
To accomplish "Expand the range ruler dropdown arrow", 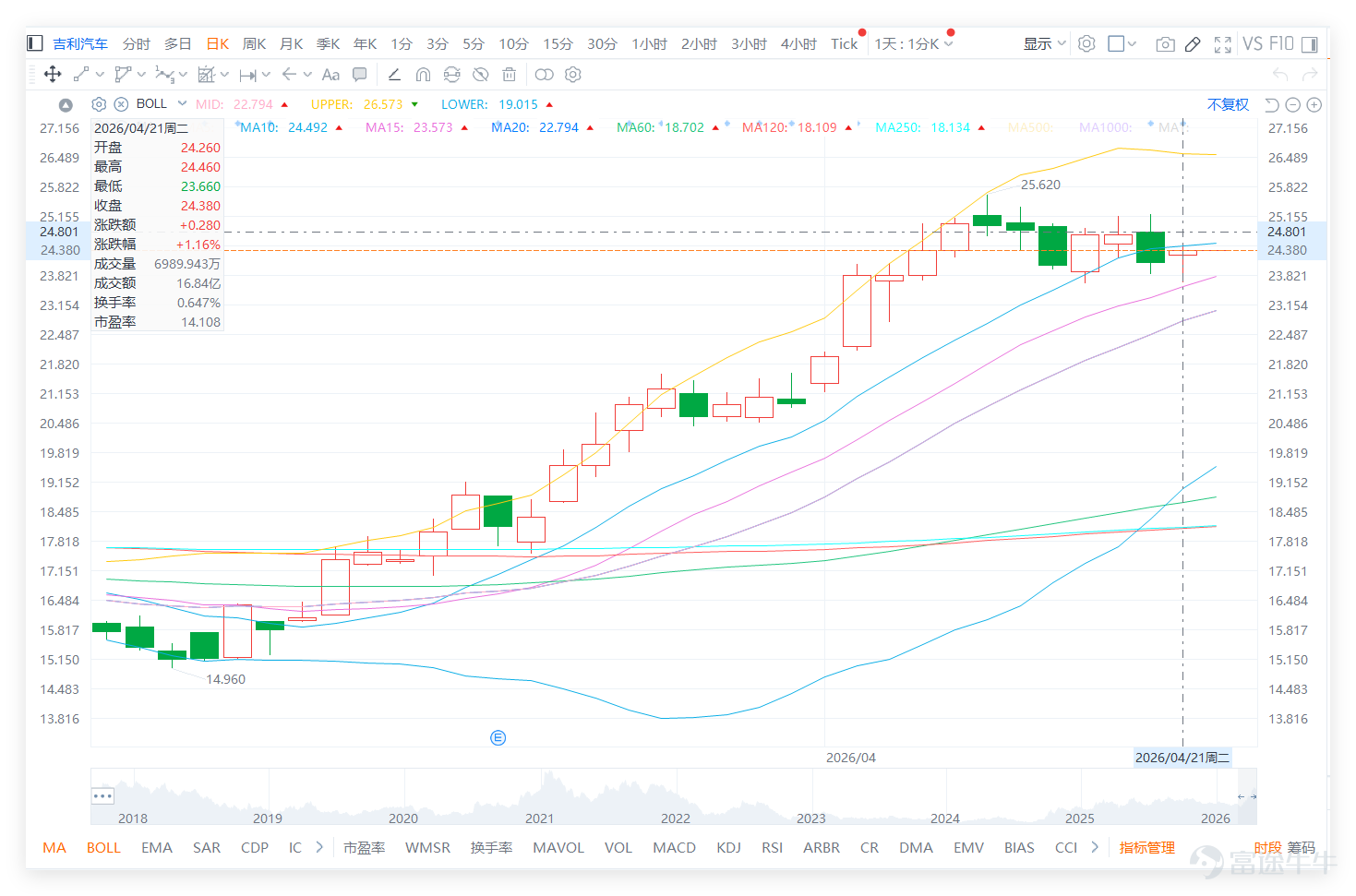I will [x=266, y=75].
